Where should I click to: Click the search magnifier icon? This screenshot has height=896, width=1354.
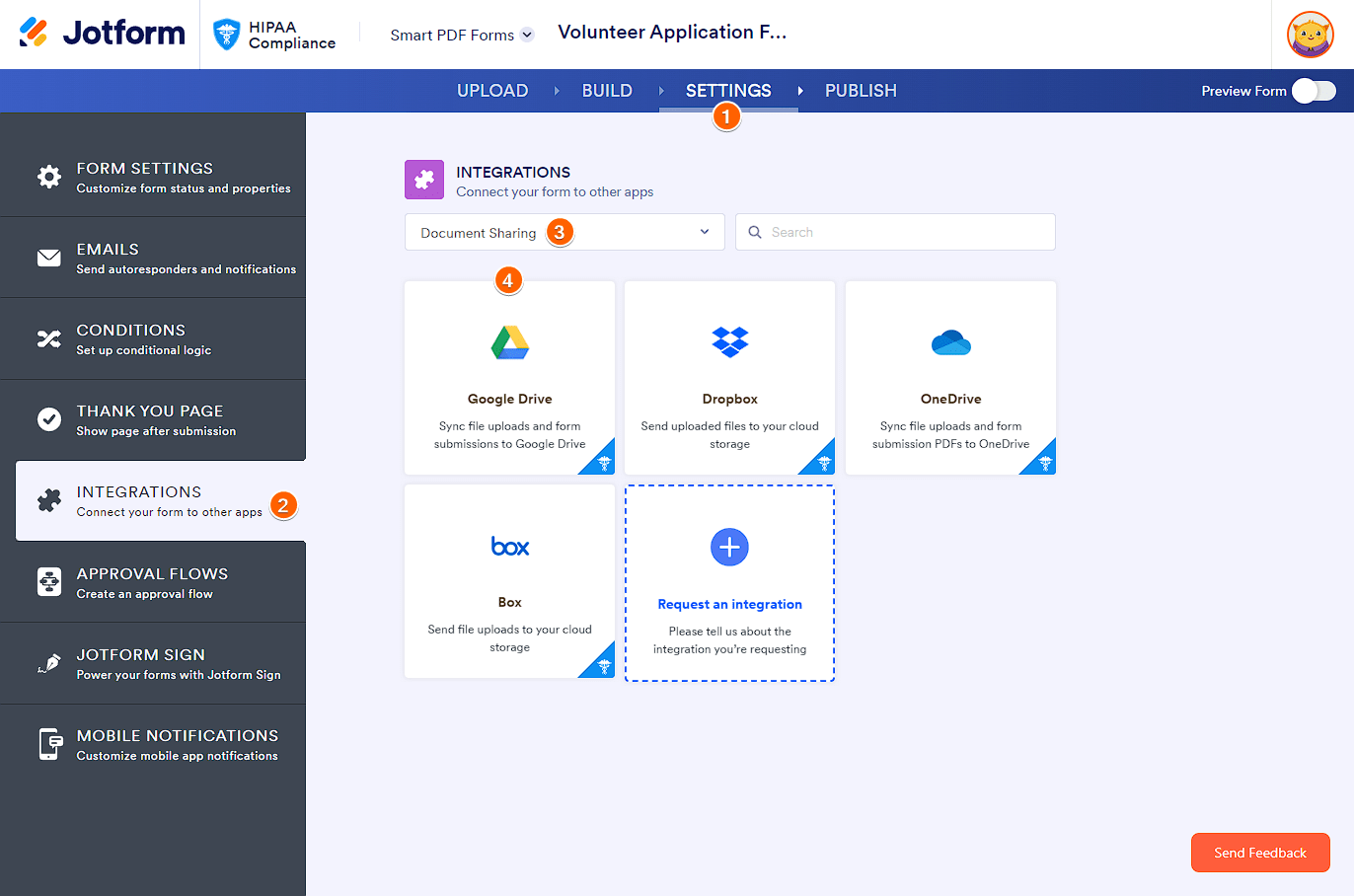click(755, 232)
